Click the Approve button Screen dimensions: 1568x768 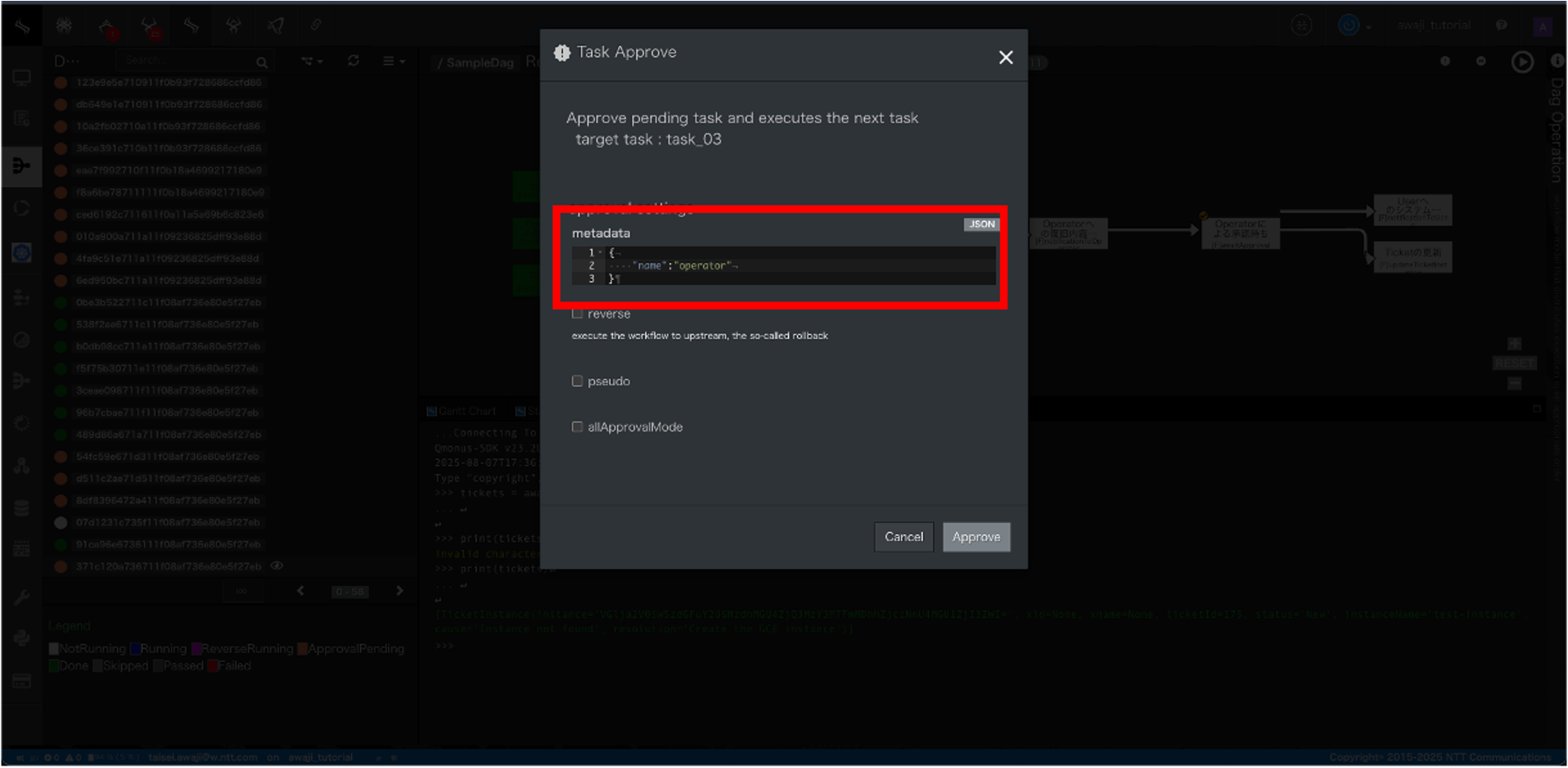pyautogui.click(x=976, y=537)
